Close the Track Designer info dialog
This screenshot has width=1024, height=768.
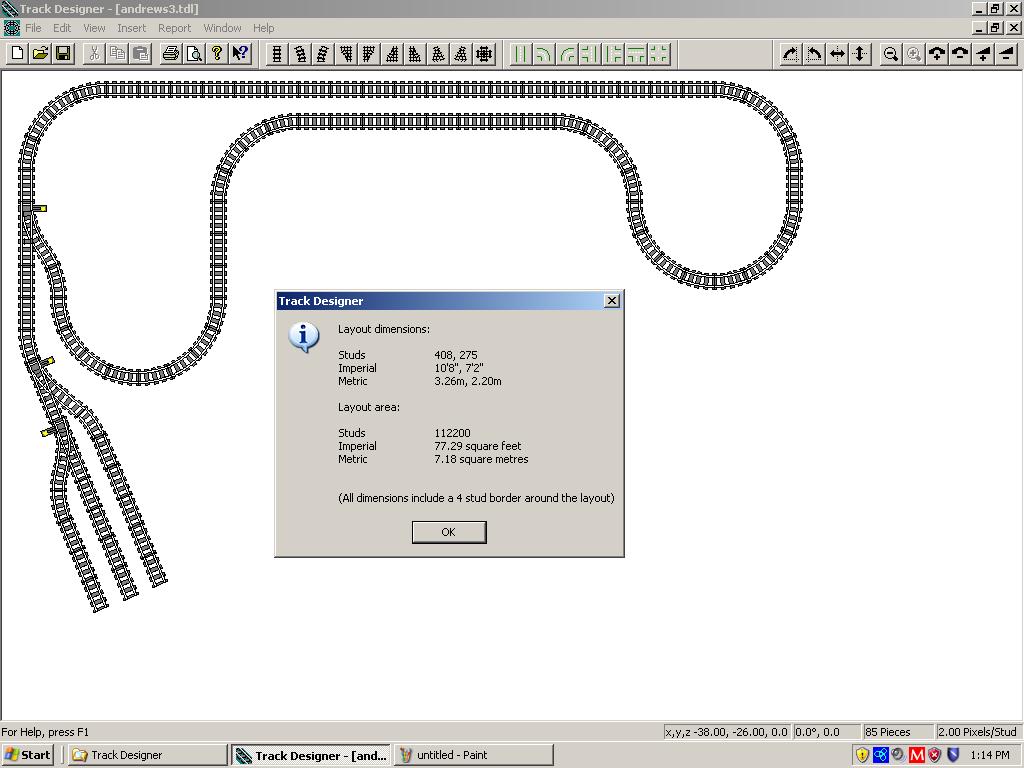click(x=448, y=532)
